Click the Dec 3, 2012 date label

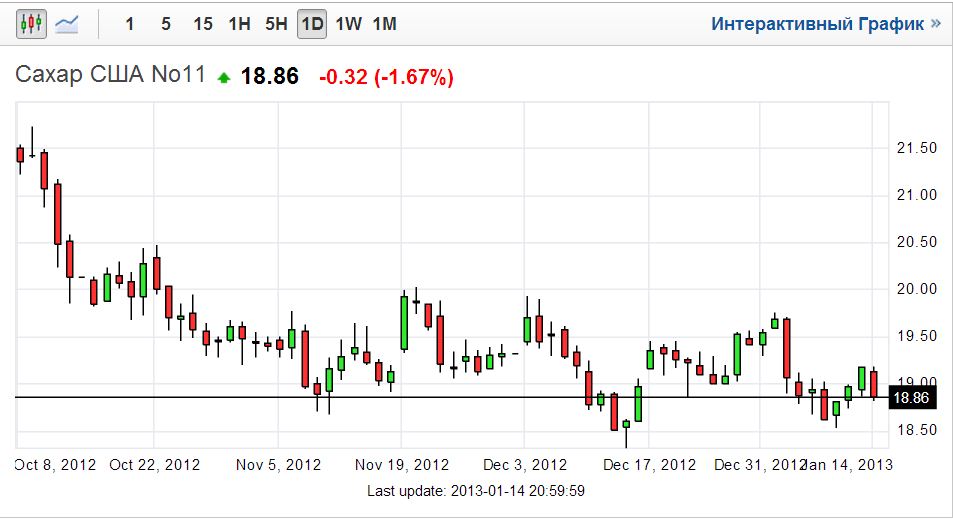click(525, 465)
